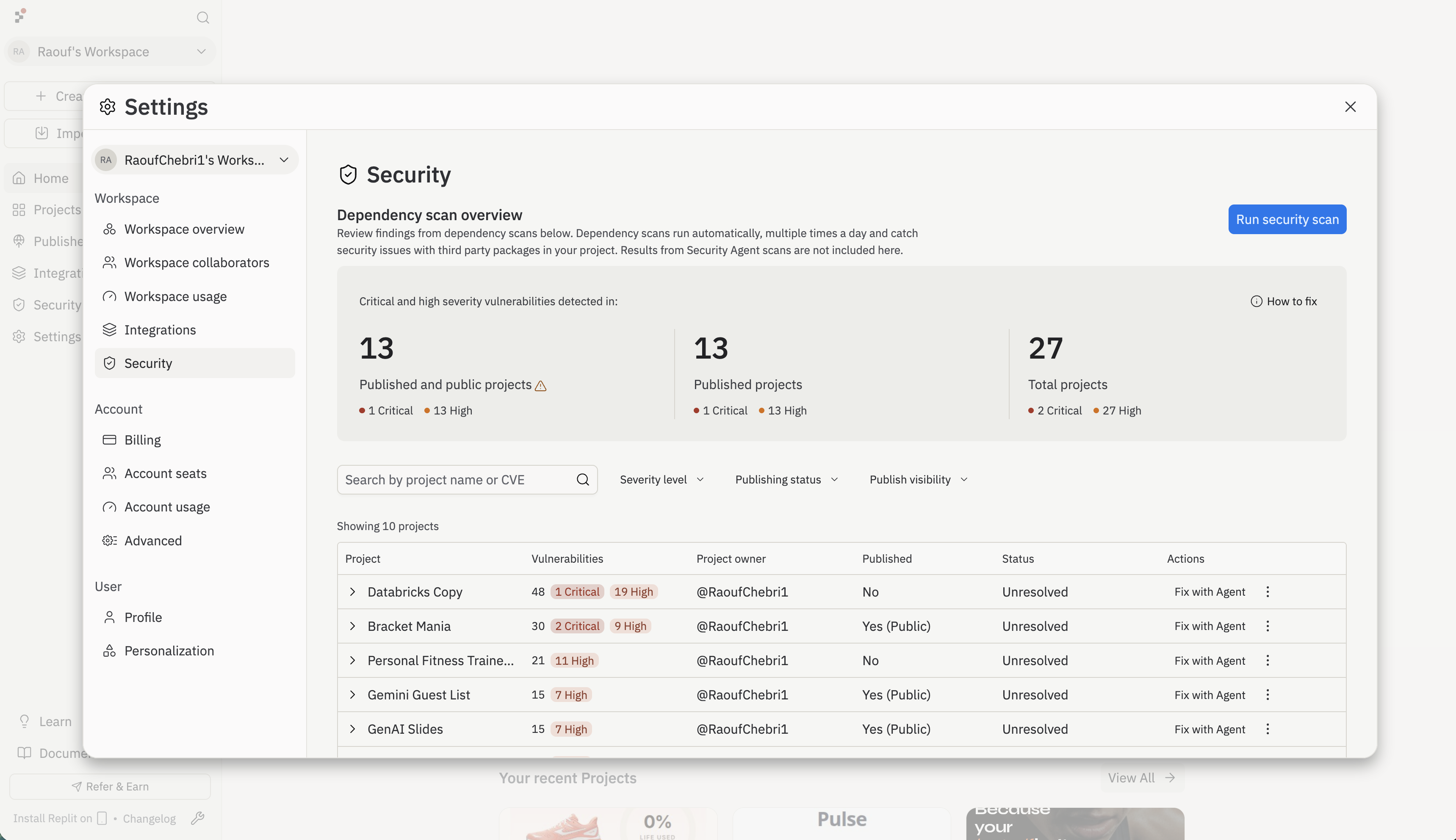Click the Security shield icon in heading
This screenshot has height=840, width=1456.
[x=348, y=175]
